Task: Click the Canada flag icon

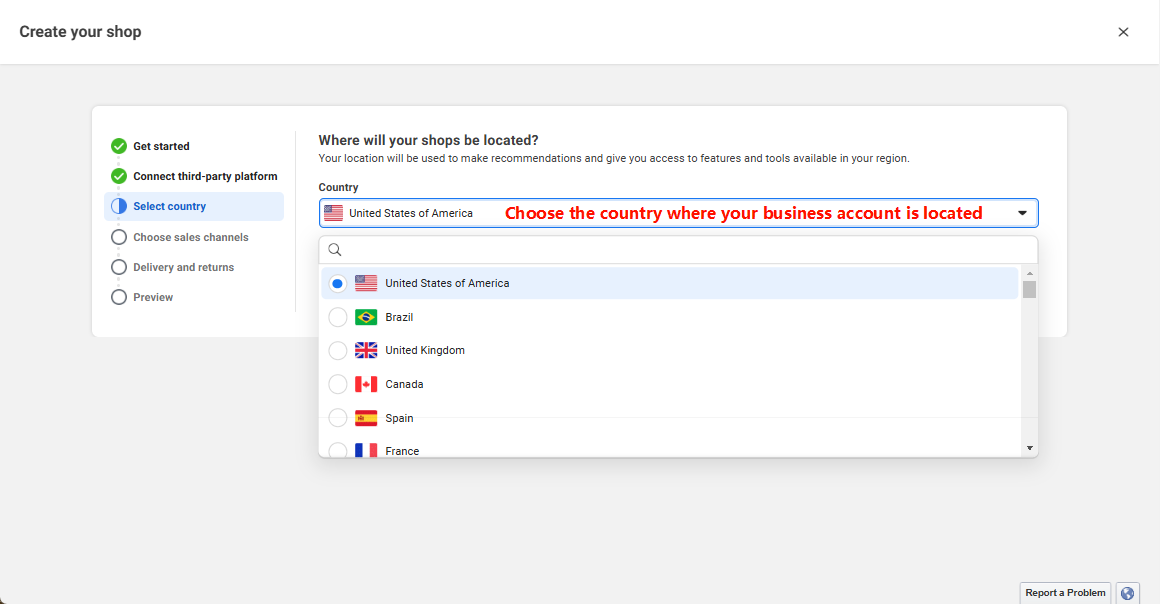Action: click(x=366, y=384)
